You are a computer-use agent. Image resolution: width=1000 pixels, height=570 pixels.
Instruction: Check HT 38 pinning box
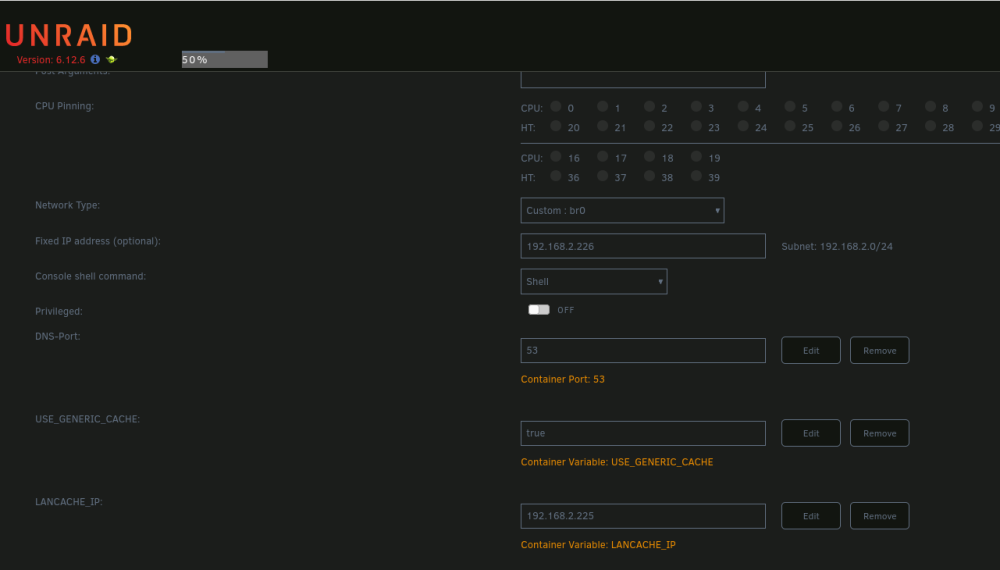tap(649, 176)
